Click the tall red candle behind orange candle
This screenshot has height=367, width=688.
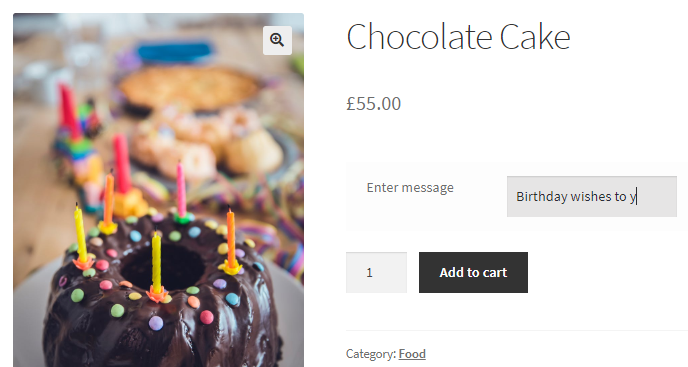tap(122, 163)
